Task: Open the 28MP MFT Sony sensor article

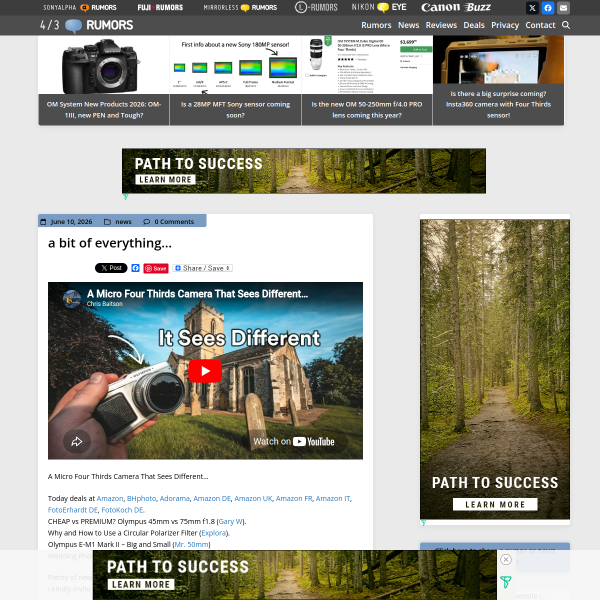Action: pyautogui.click(x=235, y=110)
